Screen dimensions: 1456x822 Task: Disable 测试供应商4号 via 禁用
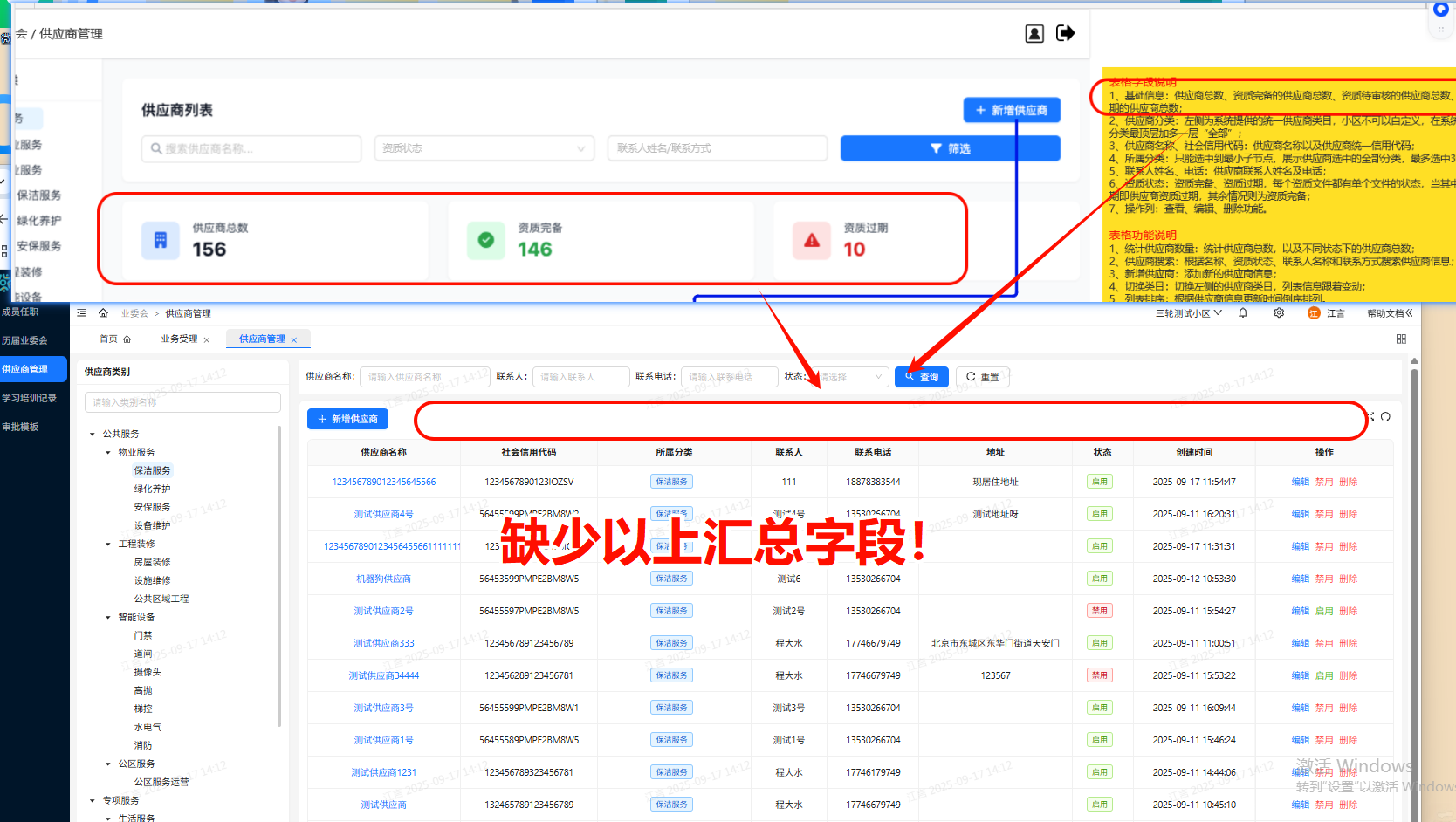(x=1324, y=514)
